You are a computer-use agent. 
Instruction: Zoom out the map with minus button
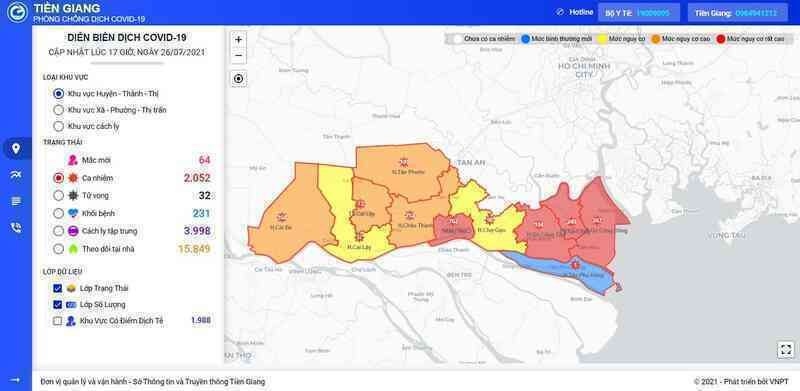point(238,56)
